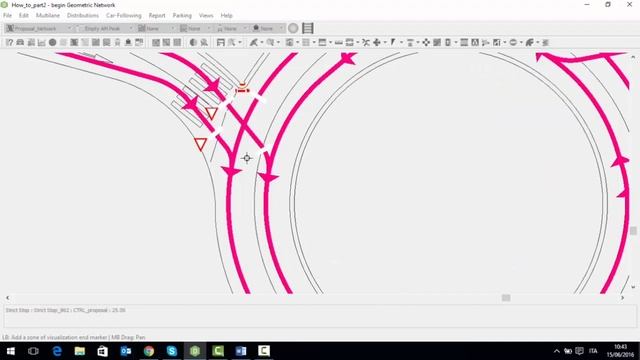
Task: Click the diamond cluster toolbar icon
Action: point(426,42)
